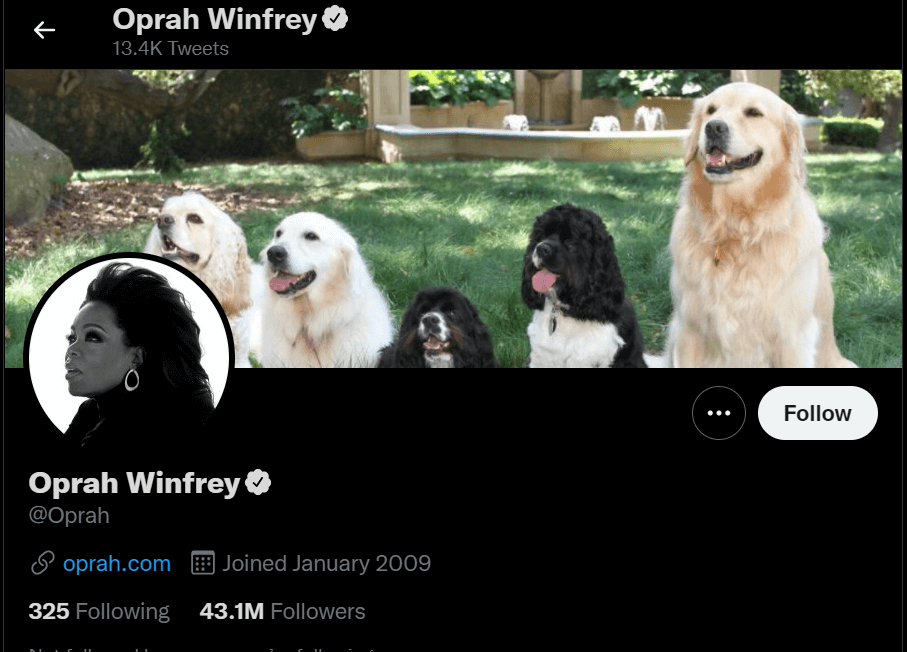The width and height of the screenshot is (907, 652).
Task: Click the Oprah Winfrey title in the top header
Action: point(215,19)
